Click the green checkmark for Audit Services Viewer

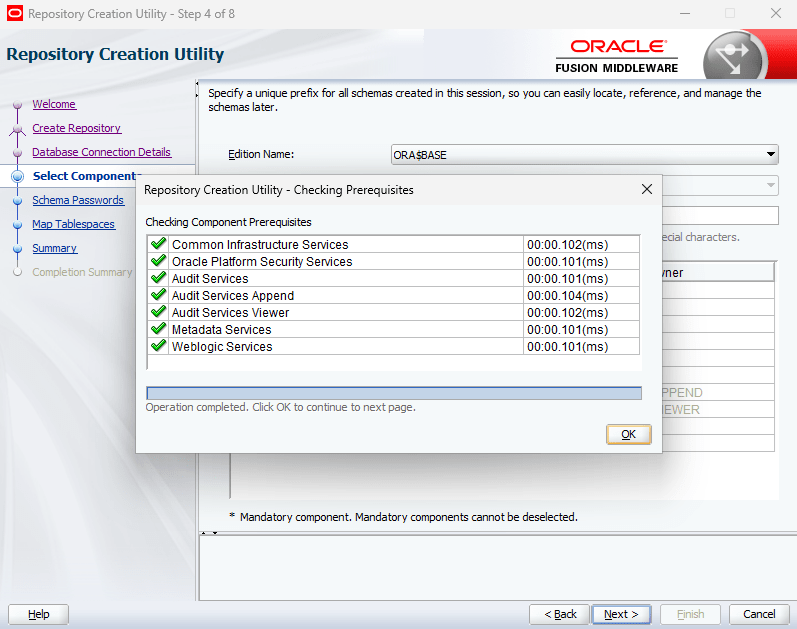(x=159, y=312)
